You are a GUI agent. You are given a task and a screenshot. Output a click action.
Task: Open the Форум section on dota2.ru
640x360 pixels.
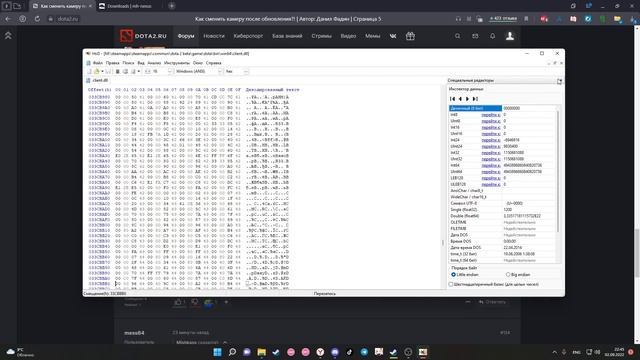click(x=186, y=36)
